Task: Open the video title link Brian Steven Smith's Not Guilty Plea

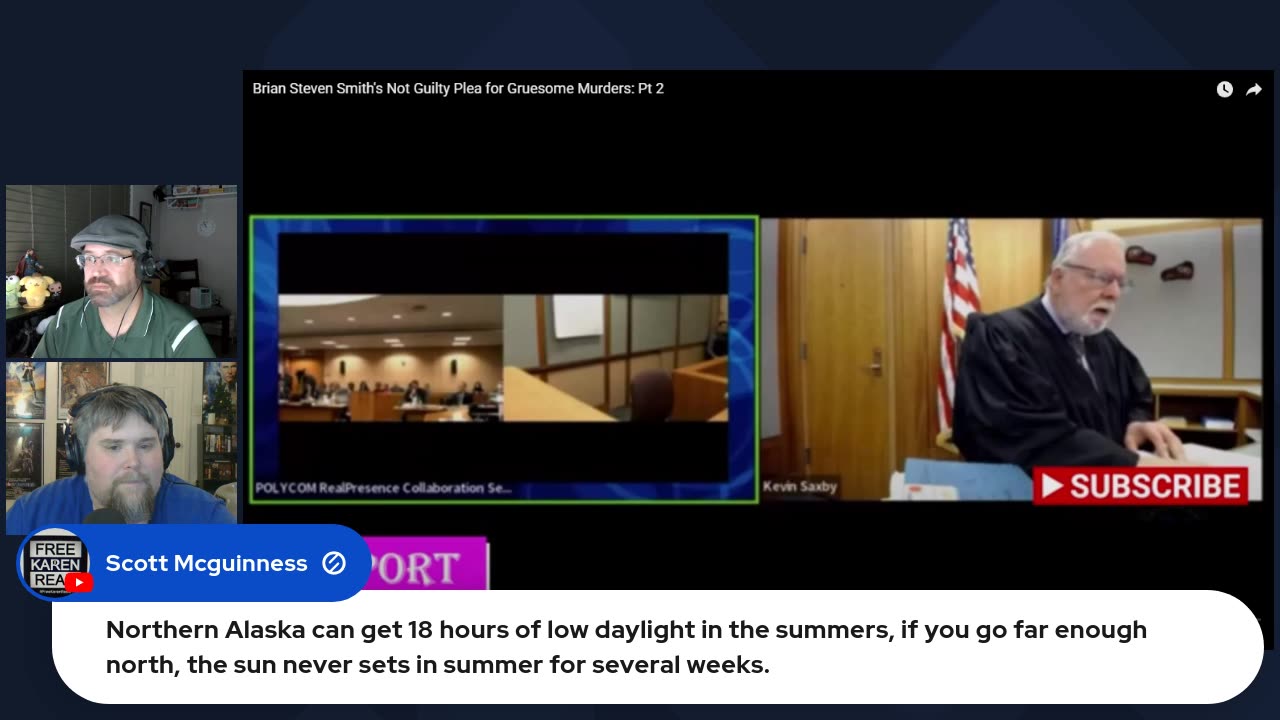Action: tap(458, 88)
